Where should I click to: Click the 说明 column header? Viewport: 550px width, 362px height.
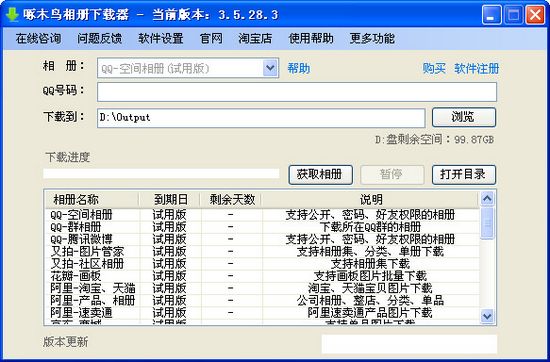371,200
